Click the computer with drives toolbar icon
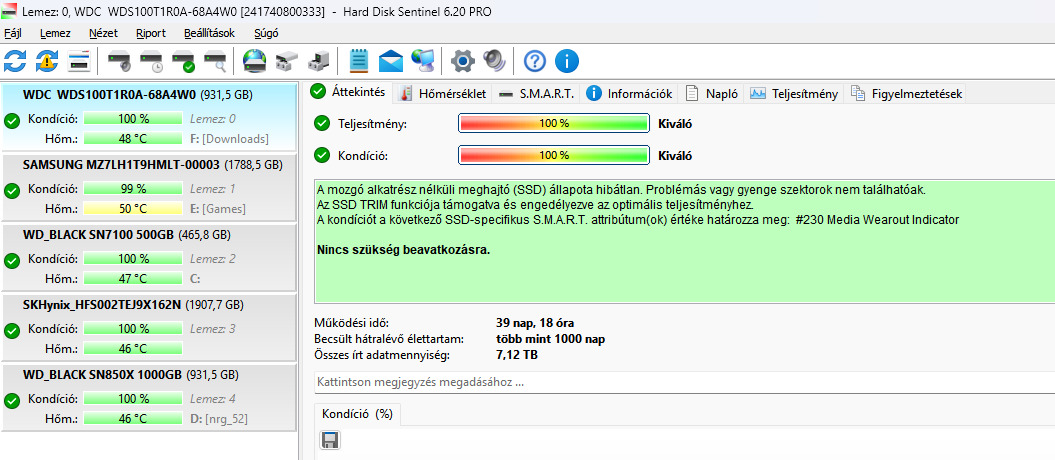The height and width of the screenshot is (460, 1055). pos(318,61)
